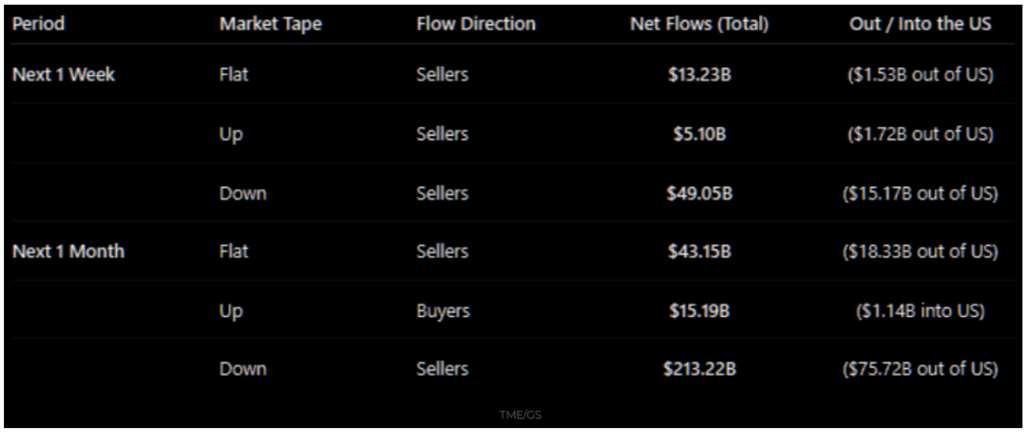
Task: Click the Out / Into the US header
Action: 920,23
